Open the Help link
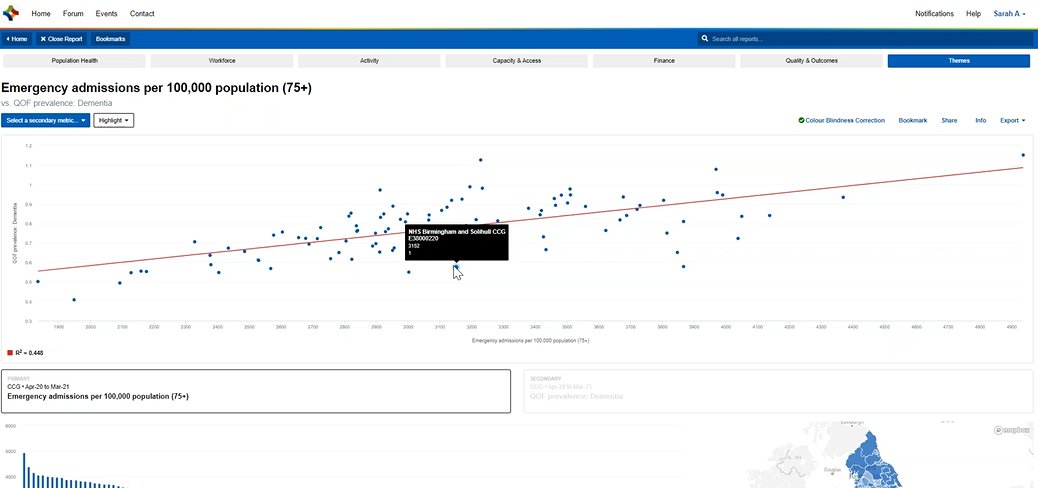1038x488 pixels. click(973, 13)
